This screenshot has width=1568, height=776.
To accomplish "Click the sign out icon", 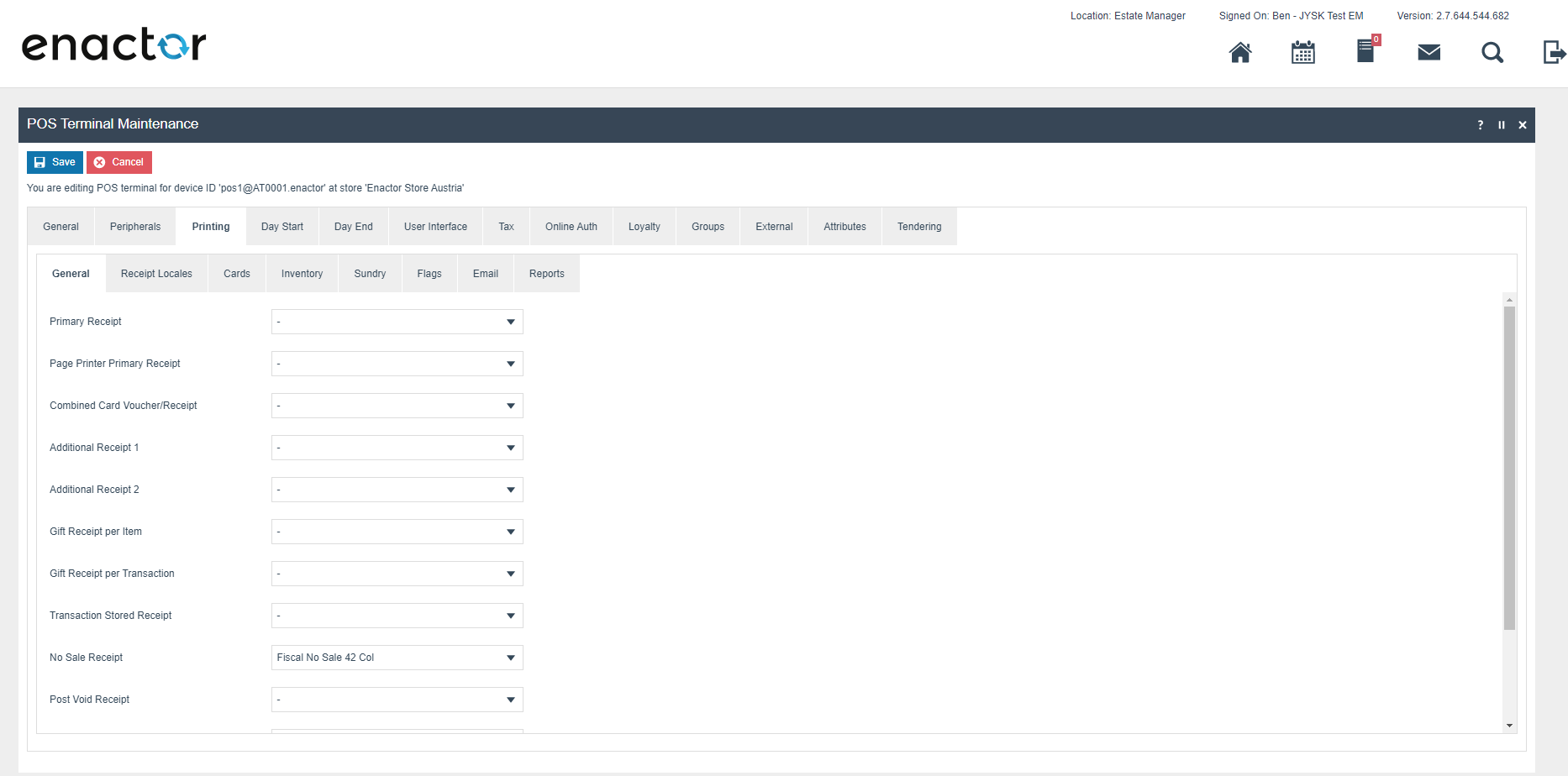I will pyautogui.click(x=1553, y=53).
